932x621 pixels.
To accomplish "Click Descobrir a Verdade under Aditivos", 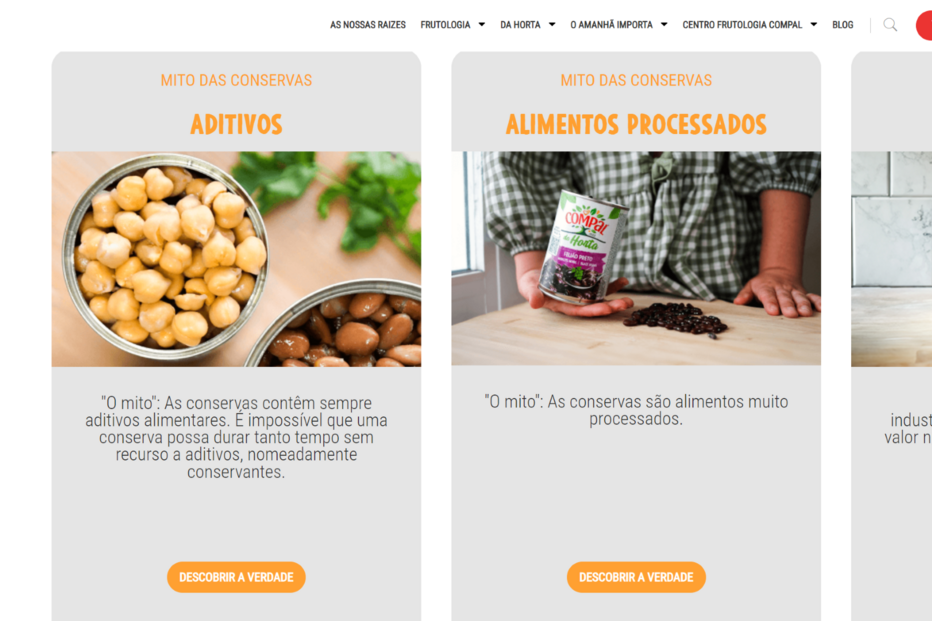I will (x=236, y=577).
